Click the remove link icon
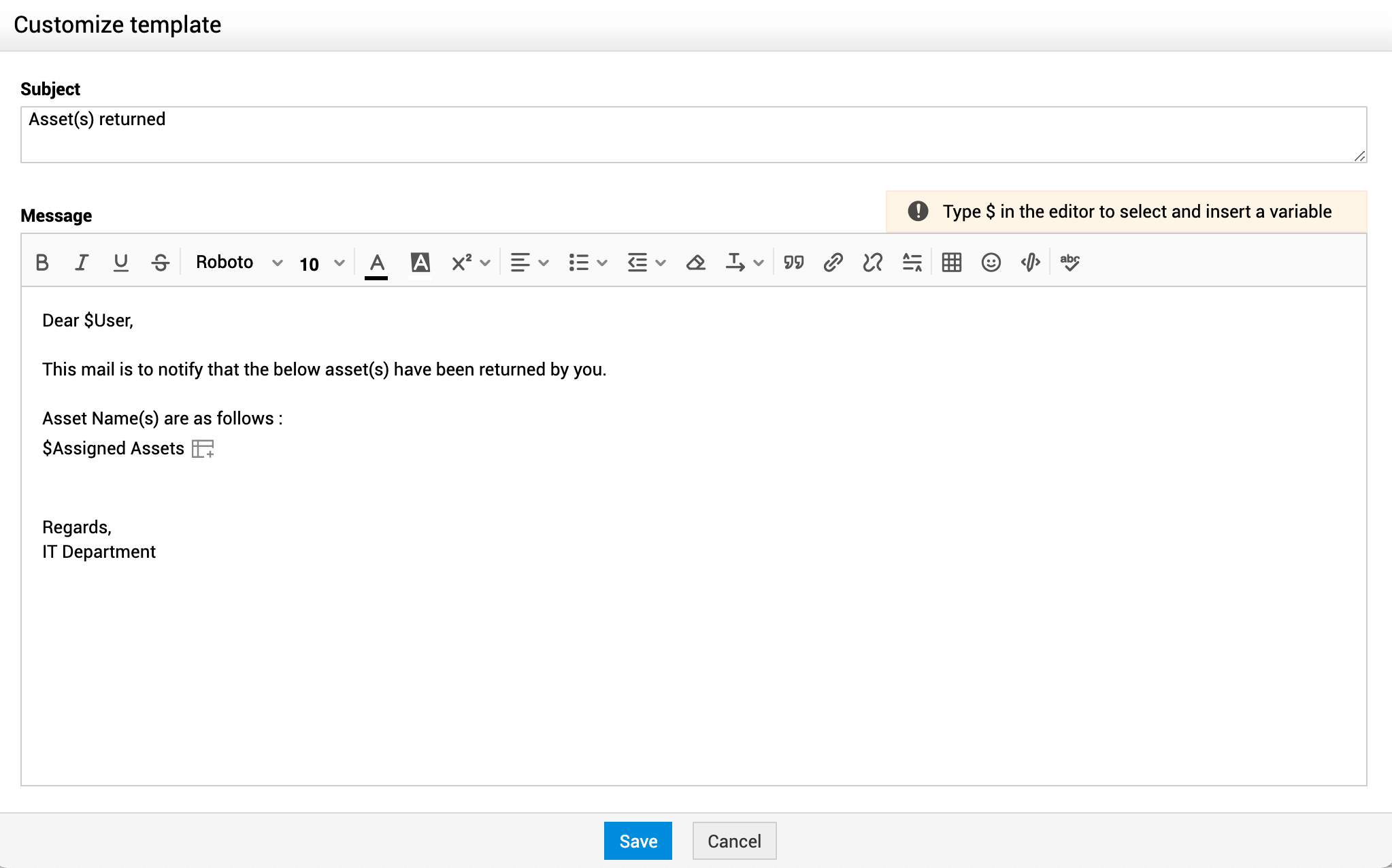1392x868 pixels. tap(872, 263)
